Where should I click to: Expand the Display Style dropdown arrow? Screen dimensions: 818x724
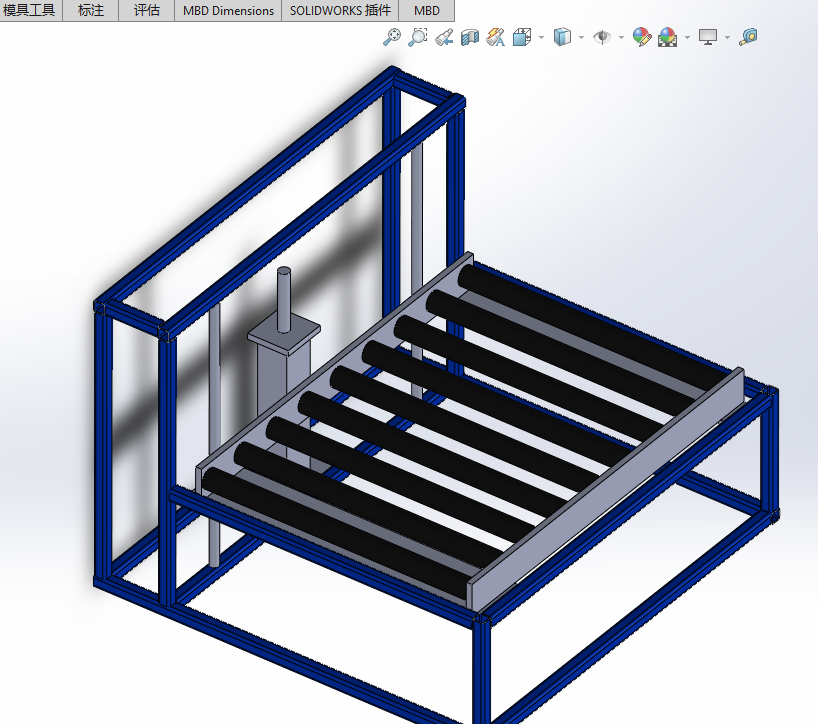(x=581, y=38)
